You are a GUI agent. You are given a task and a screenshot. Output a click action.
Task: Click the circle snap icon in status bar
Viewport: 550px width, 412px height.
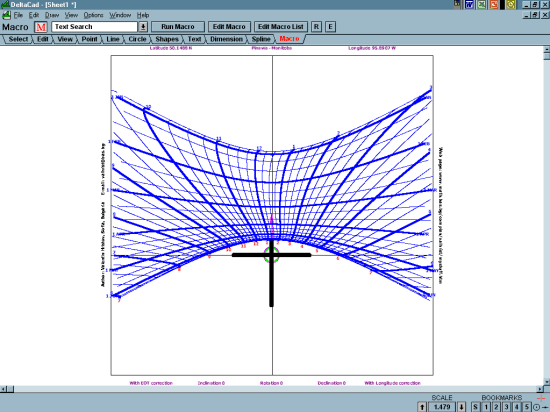coord(536,407)
